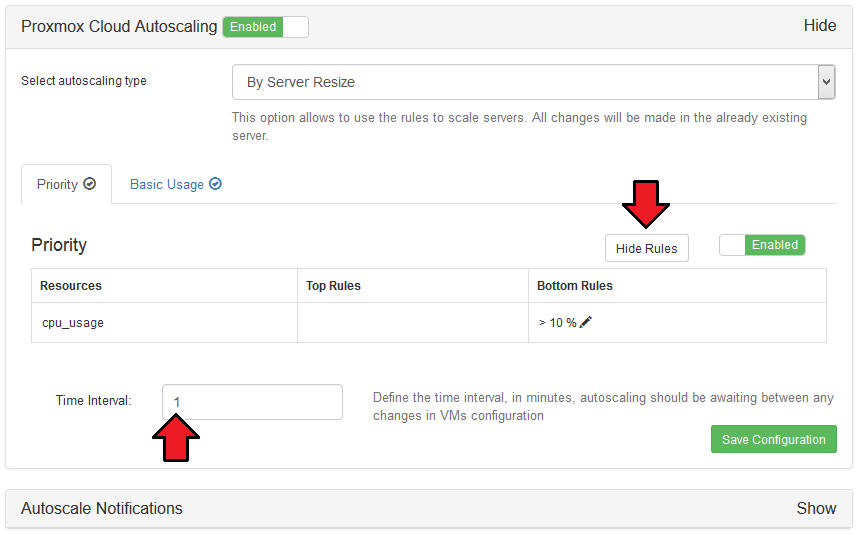Click the checkmark icon on Basic Usage tab
The height and width of the screenshot is (535, 859).
tap(215, 184)
